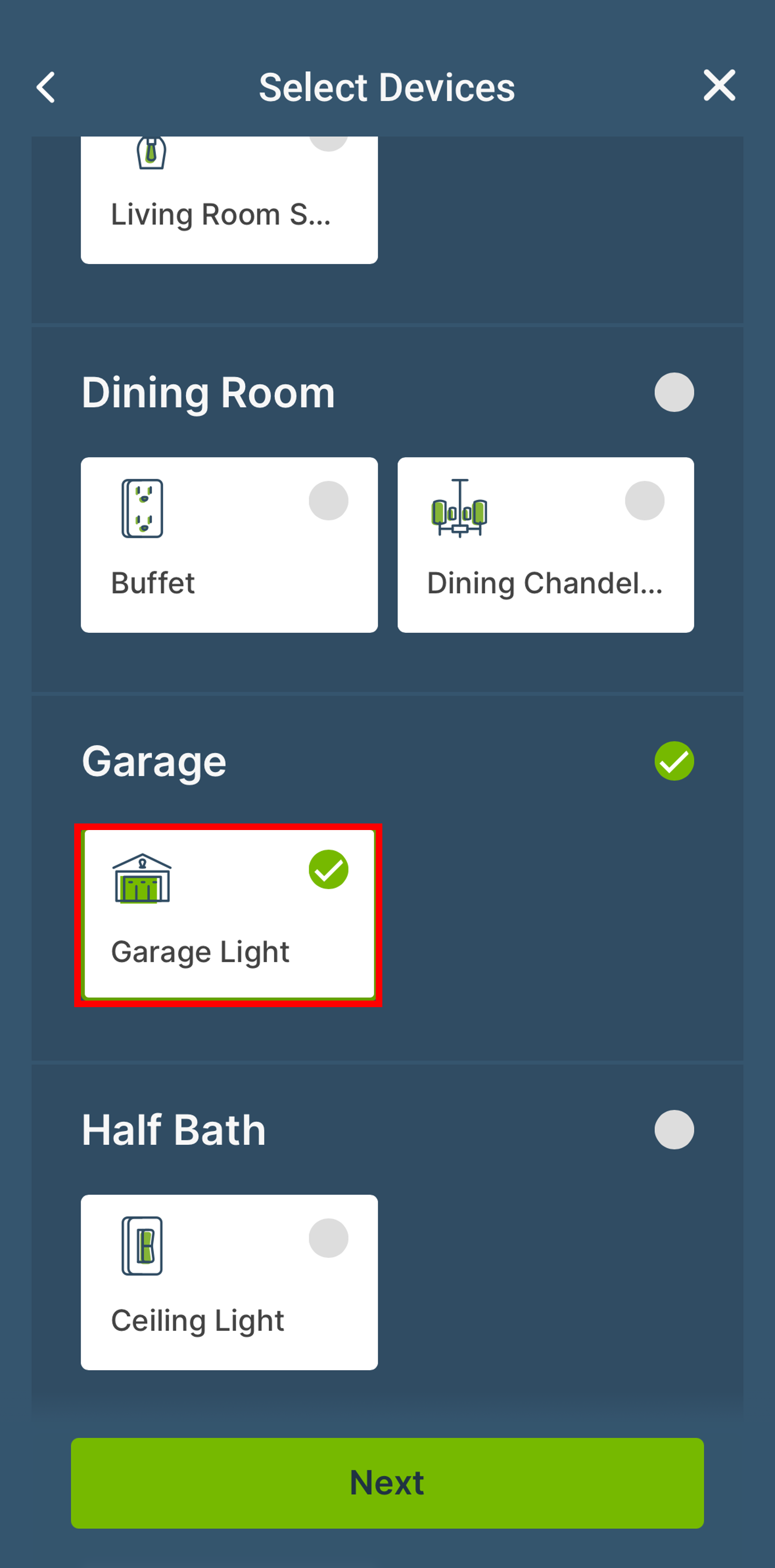
Task: Check the Buffet device circle
Action: pyautogui.click(x=328, y=500)
